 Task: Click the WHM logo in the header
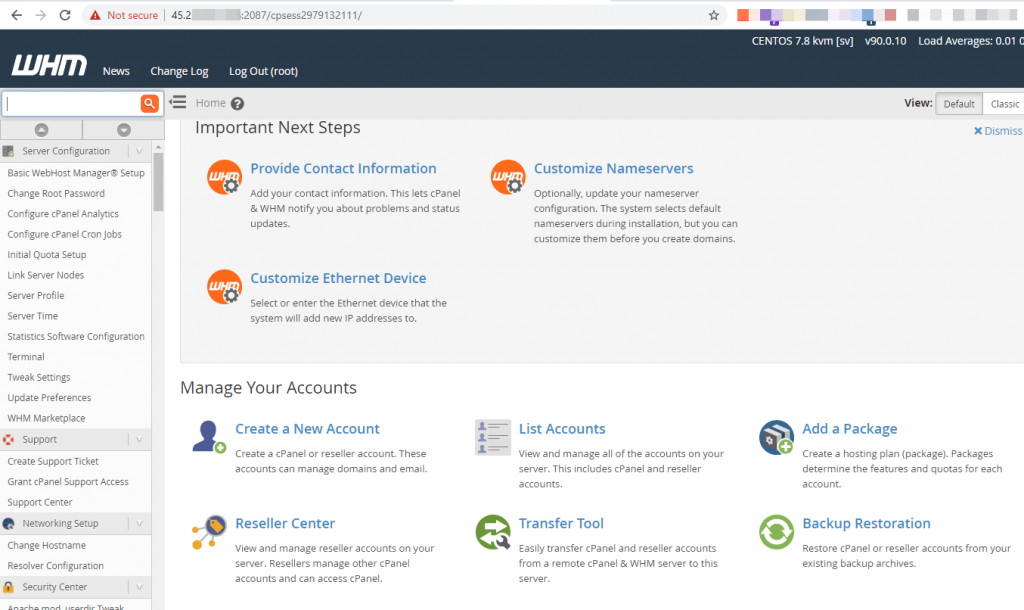tap(49, 65)
